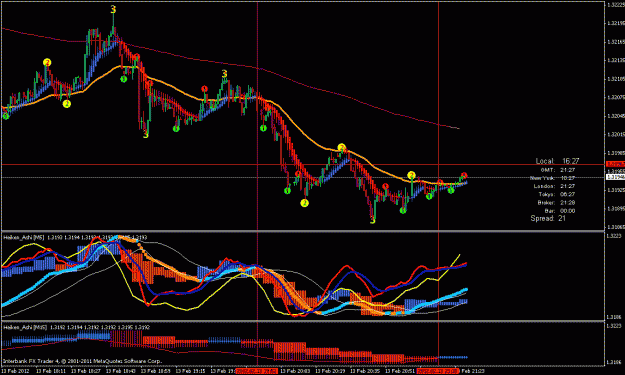This screenshot has width=625, height=375.
Task: Click the red price tag on the price scale
Action: click(615, 164)
